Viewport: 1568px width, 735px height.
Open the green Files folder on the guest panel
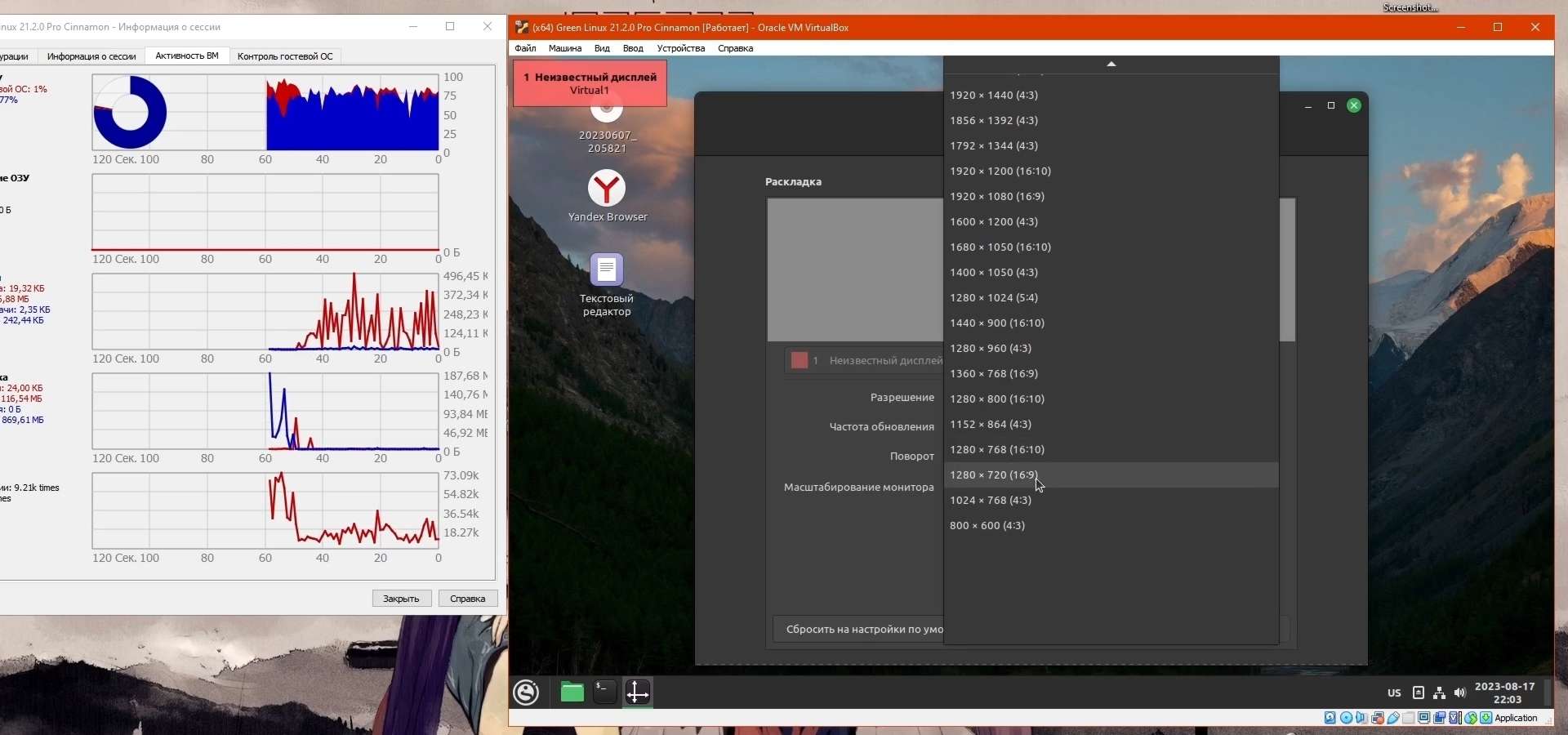coord(572,693)
